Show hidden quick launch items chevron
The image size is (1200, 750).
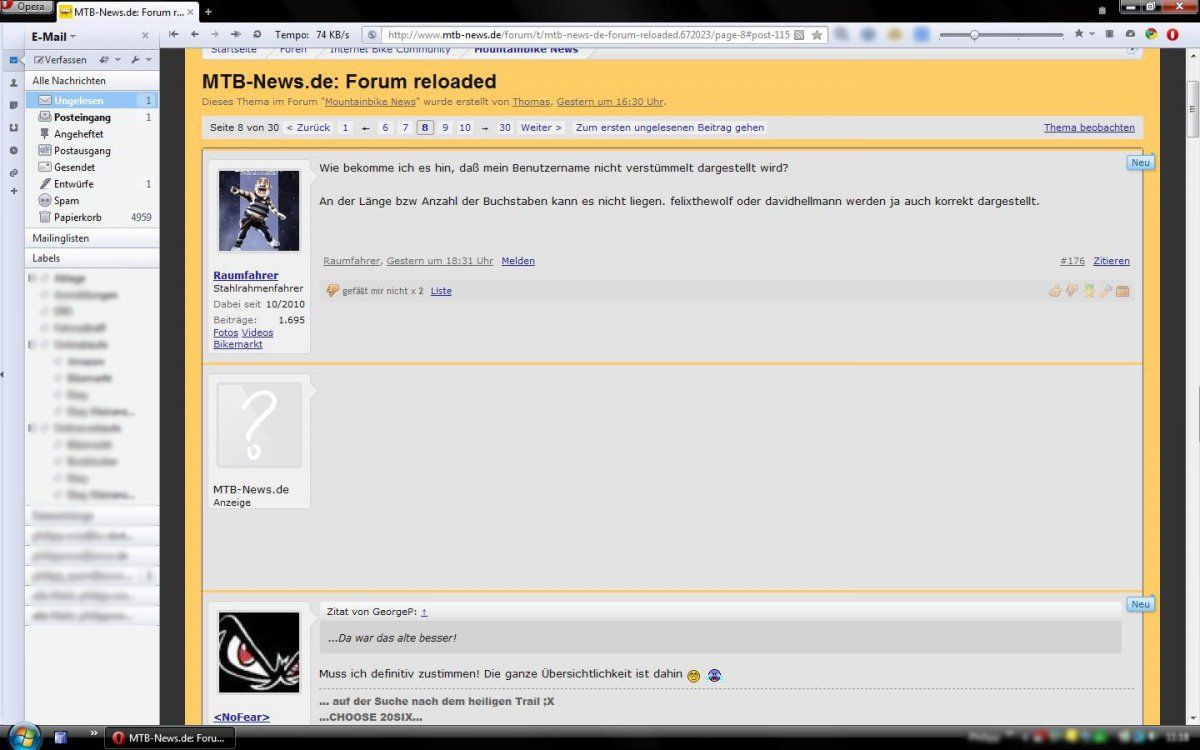coord(94,734)
